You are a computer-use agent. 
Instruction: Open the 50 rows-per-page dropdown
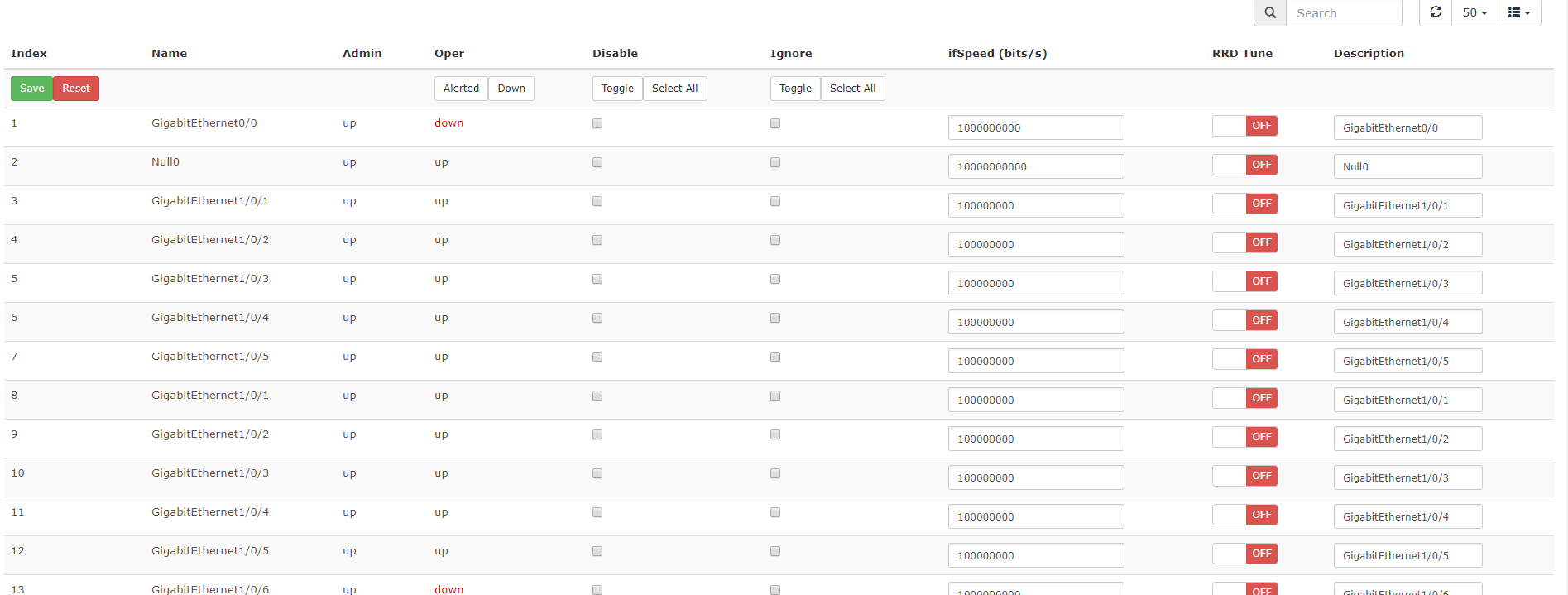pos(1474,13)
